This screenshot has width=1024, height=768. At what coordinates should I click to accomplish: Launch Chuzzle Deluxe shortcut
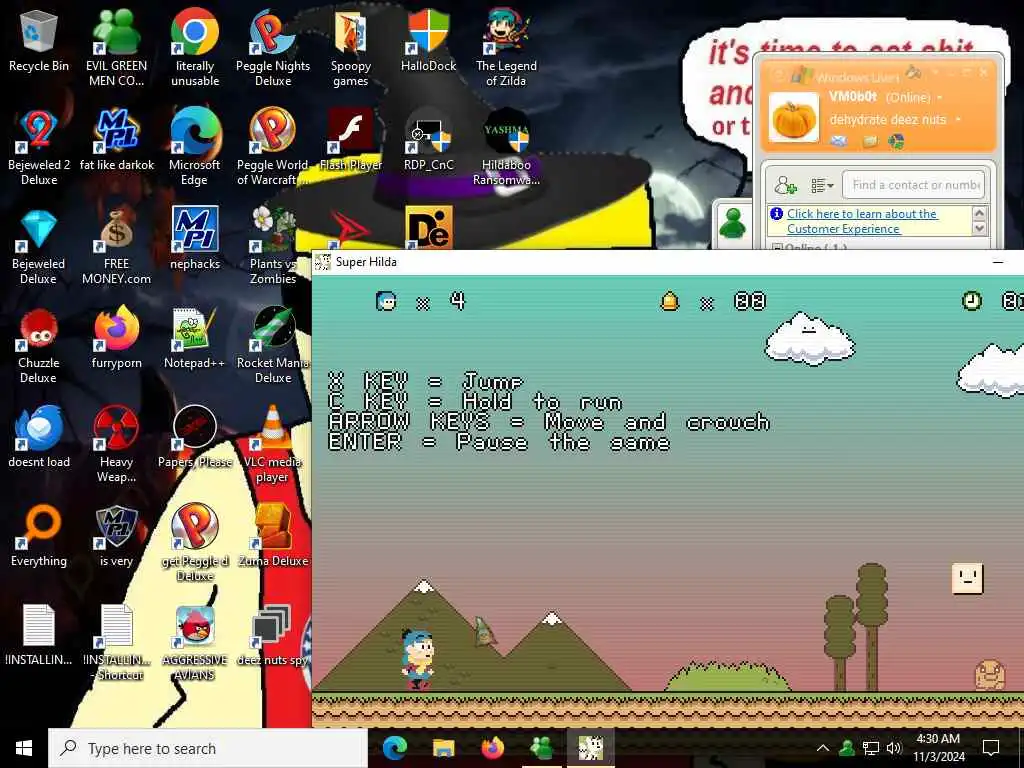(39, 345)
